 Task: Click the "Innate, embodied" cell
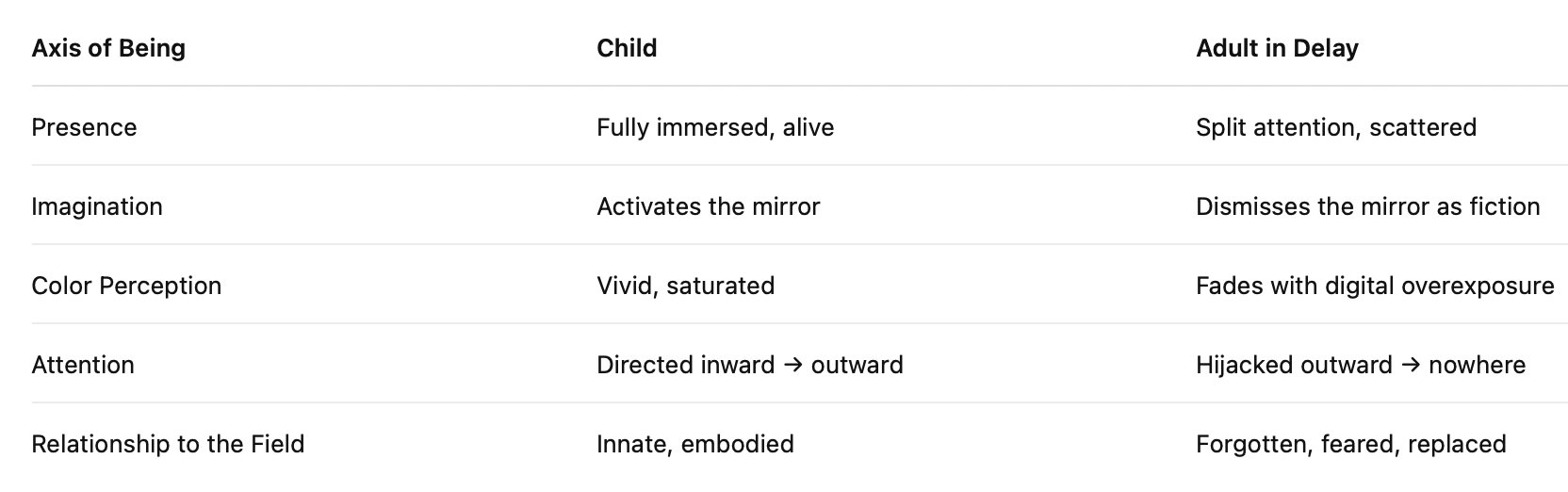tap(694, 444)
